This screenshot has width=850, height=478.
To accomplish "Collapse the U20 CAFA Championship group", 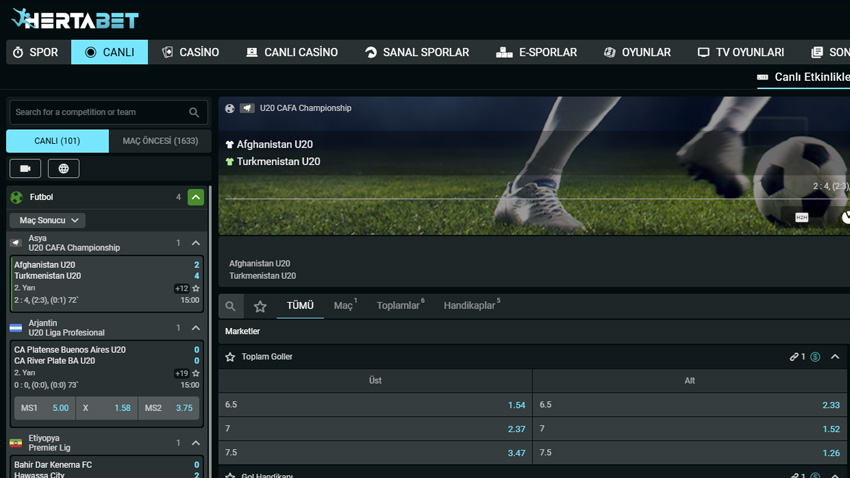I will (196, 243).
